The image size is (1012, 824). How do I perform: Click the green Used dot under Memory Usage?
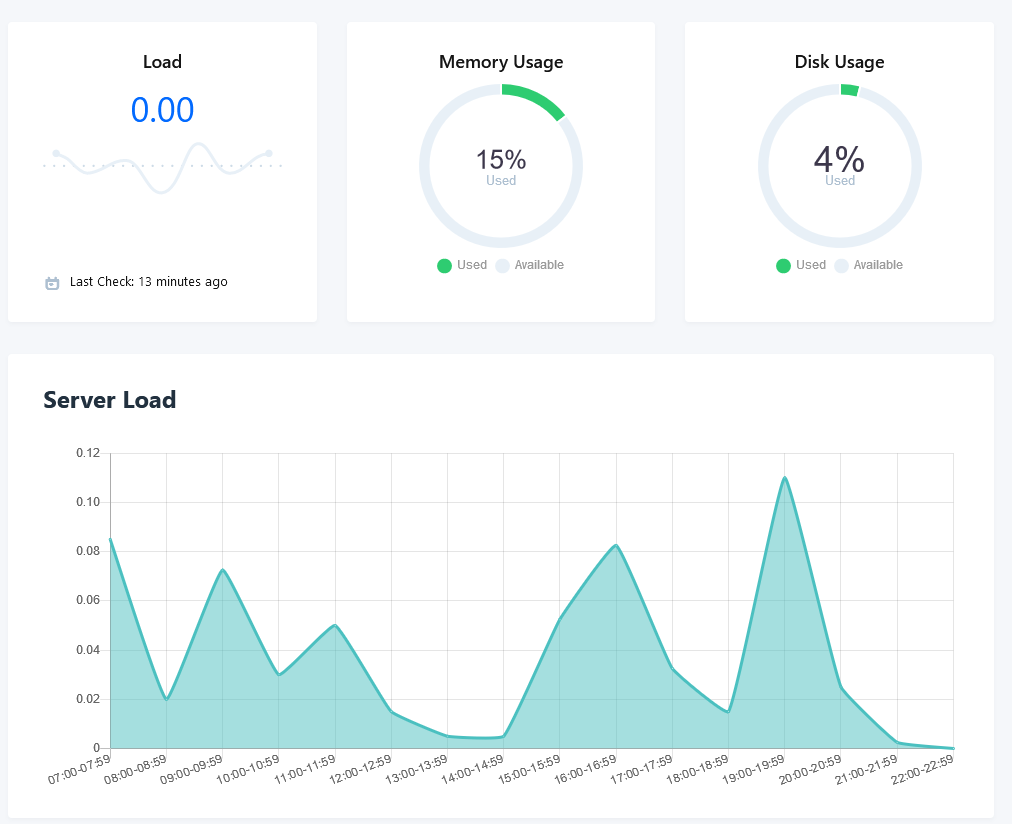point(444,266)
